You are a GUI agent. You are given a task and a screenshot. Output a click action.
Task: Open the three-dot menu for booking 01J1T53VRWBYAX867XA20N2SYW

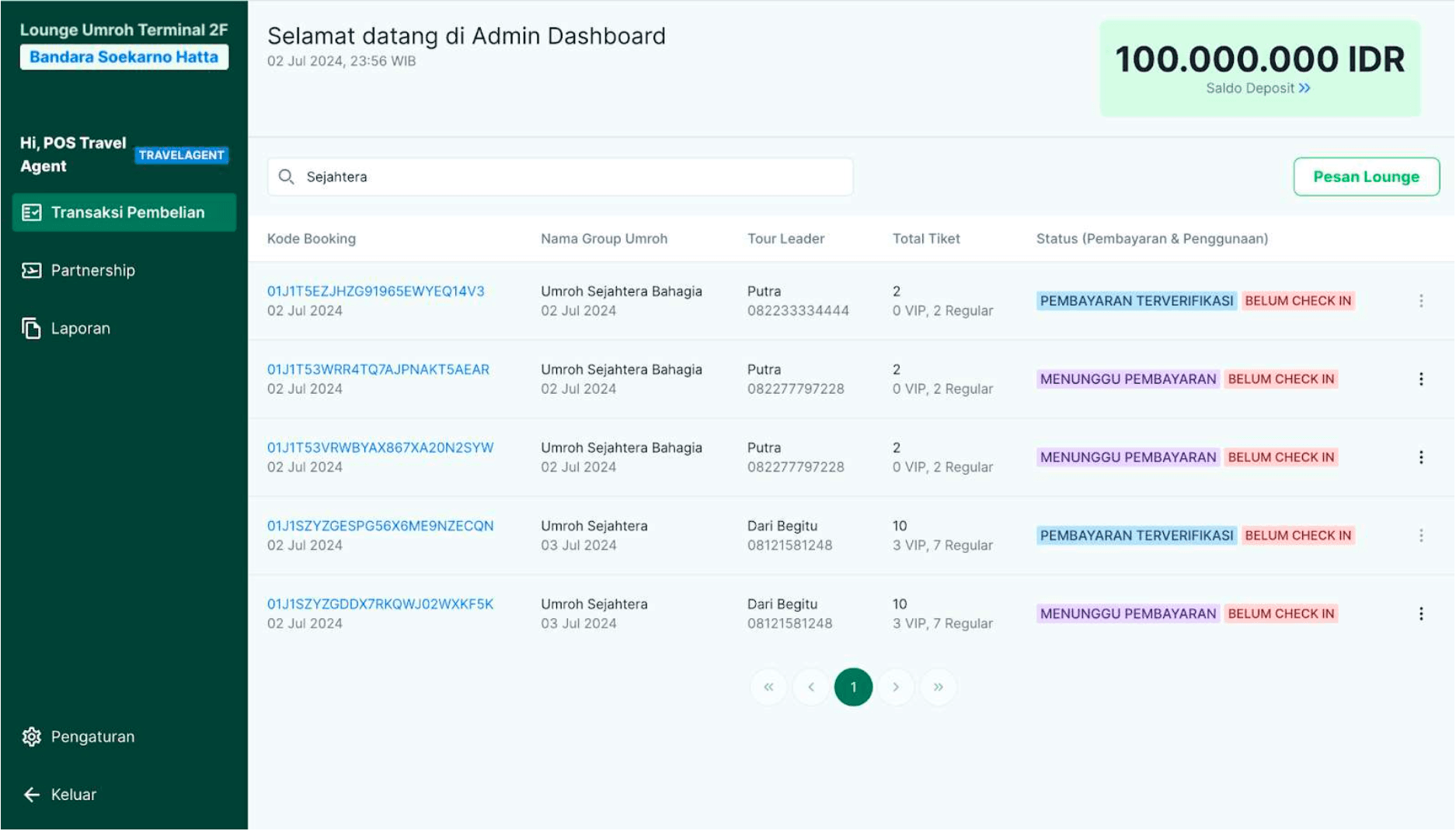coord(1421,457)
